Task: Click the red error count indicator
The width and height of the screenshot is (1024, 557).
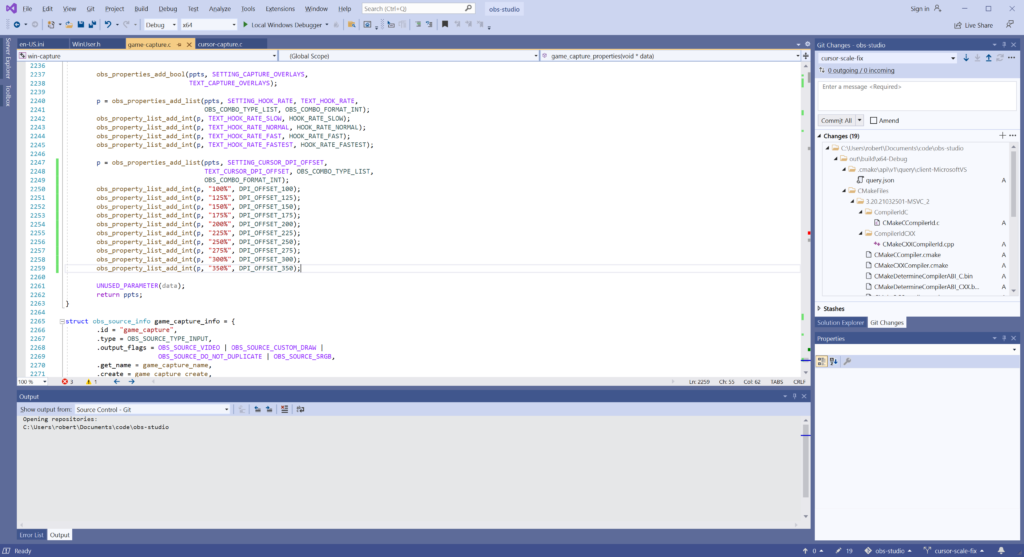Action: coord(67,381)
